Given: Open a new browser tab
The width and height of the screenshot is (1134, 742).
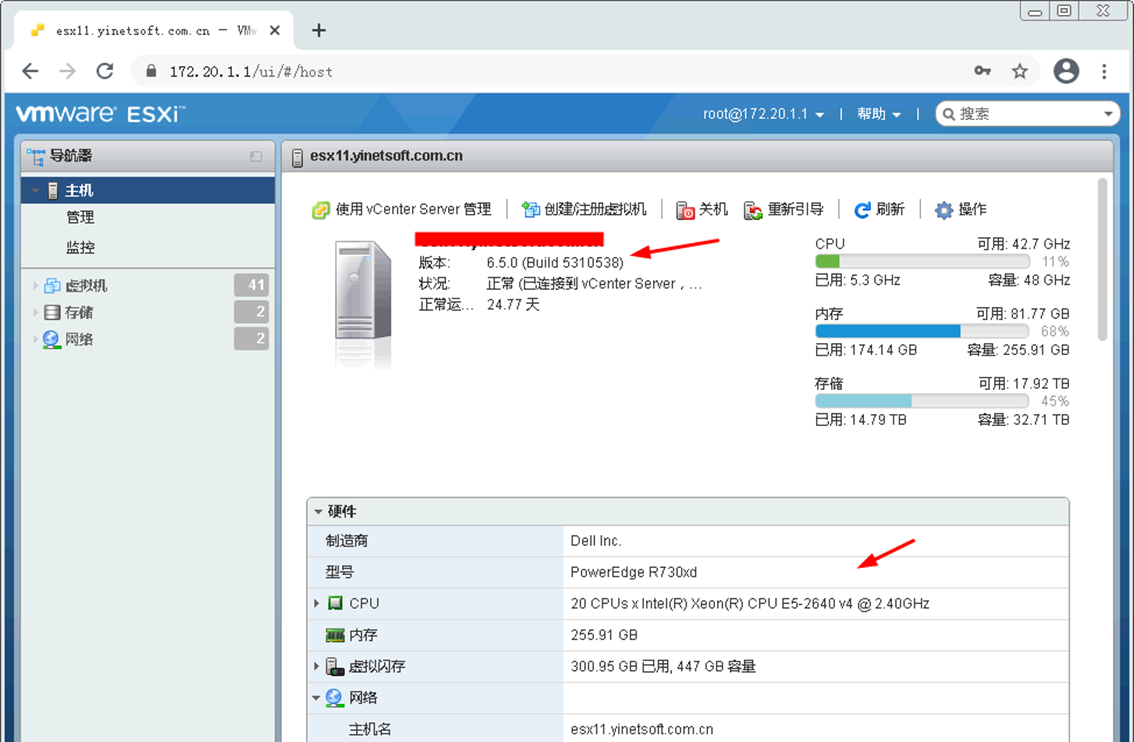Looking at the screenshot, I should pyautogui.click(x=319, y=30).
